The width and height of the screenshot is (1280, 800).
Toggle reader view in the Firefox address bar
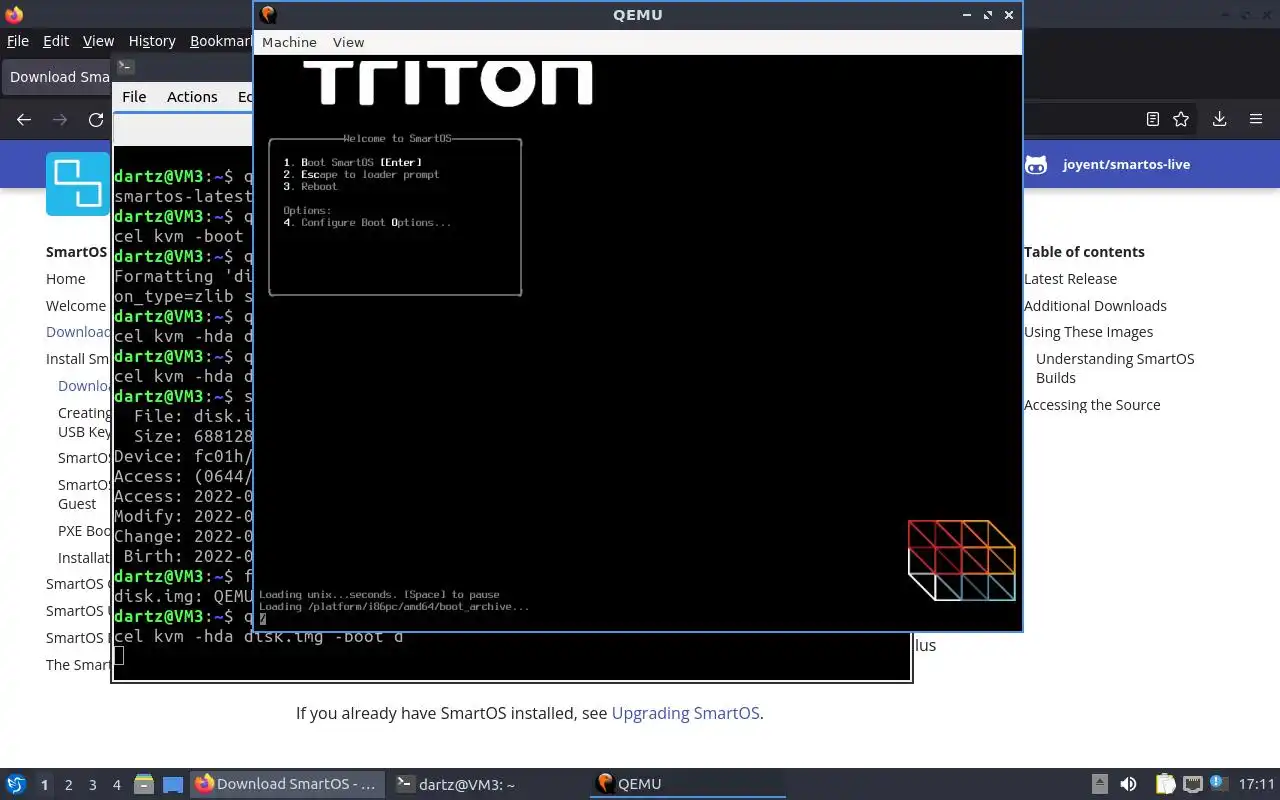(1153, 119)
